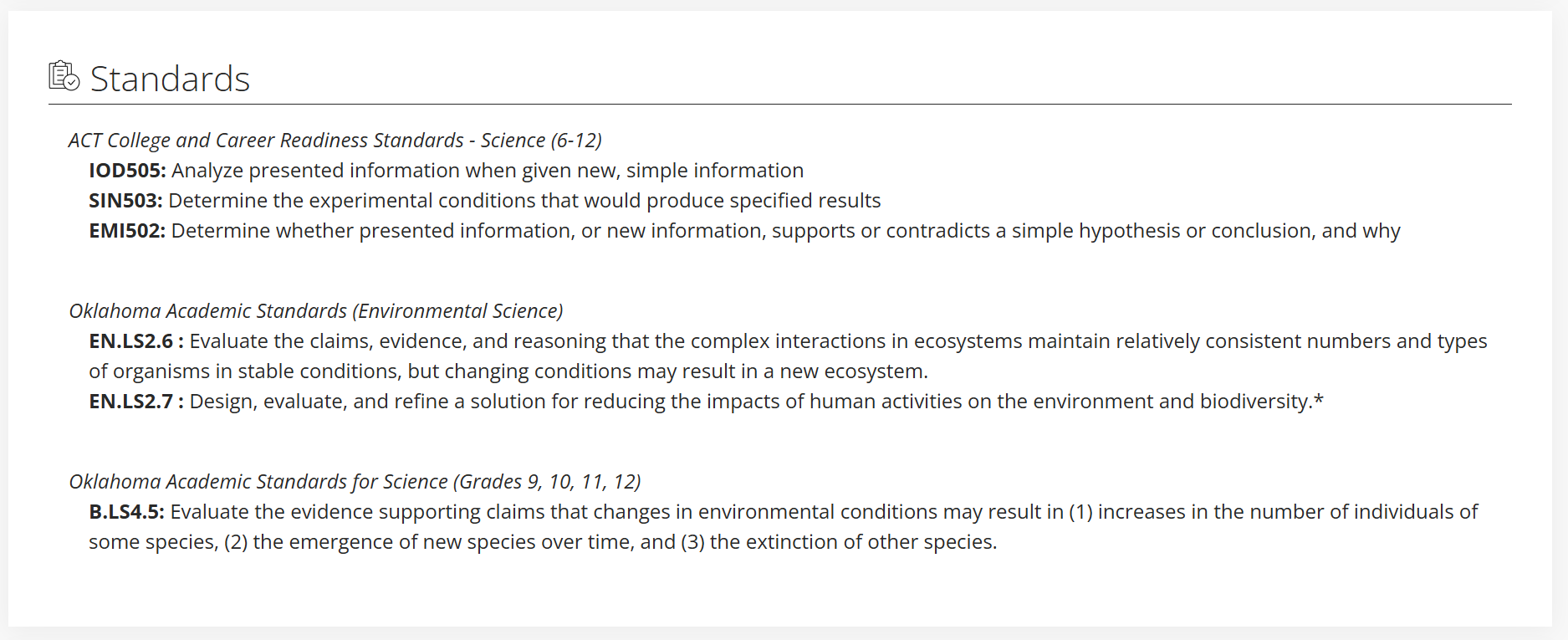Click 'Evaluate the claims, evidence, and reasoning' text
Image resolution: width=1568 pixels, height=640 pixels.
point(838,341)
